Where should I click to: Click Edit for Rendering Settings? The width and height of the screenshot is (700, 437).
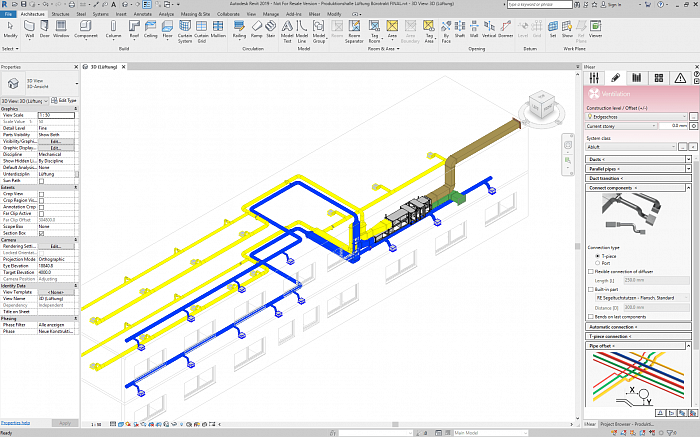[x=56, y=246]
